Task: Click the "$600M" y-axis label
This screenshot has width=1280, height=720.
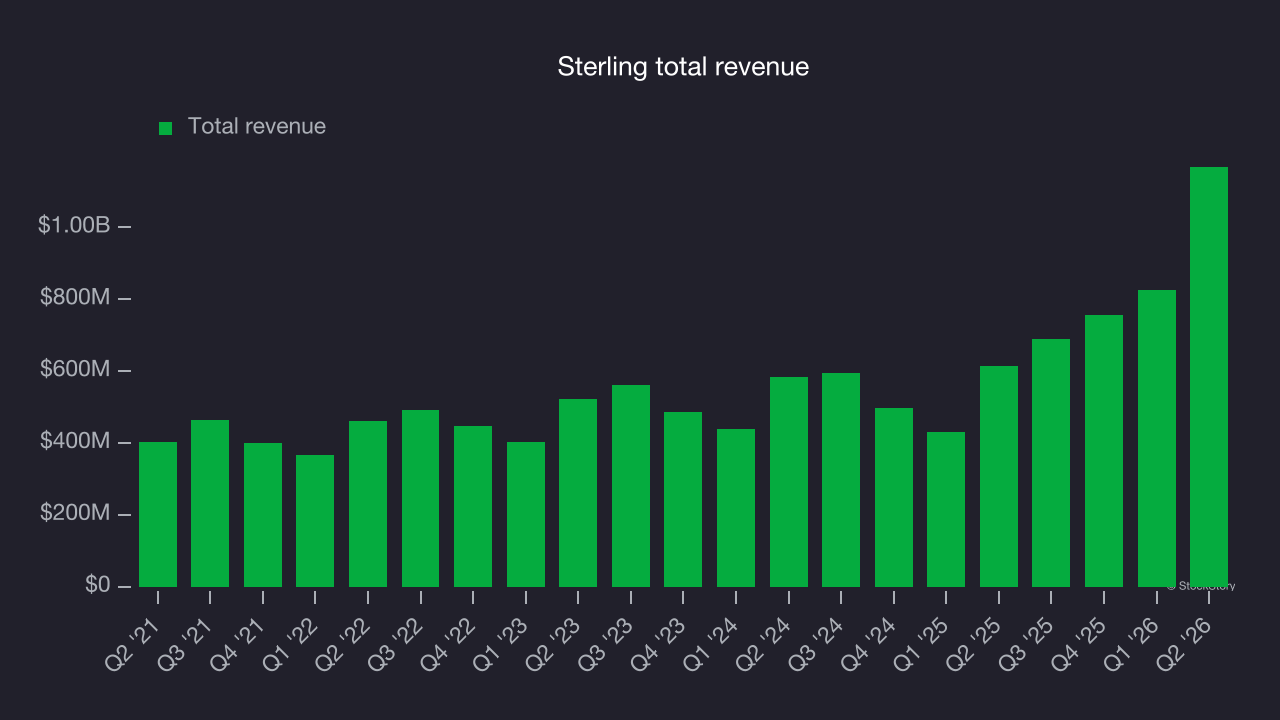Action: pos(76,370)
